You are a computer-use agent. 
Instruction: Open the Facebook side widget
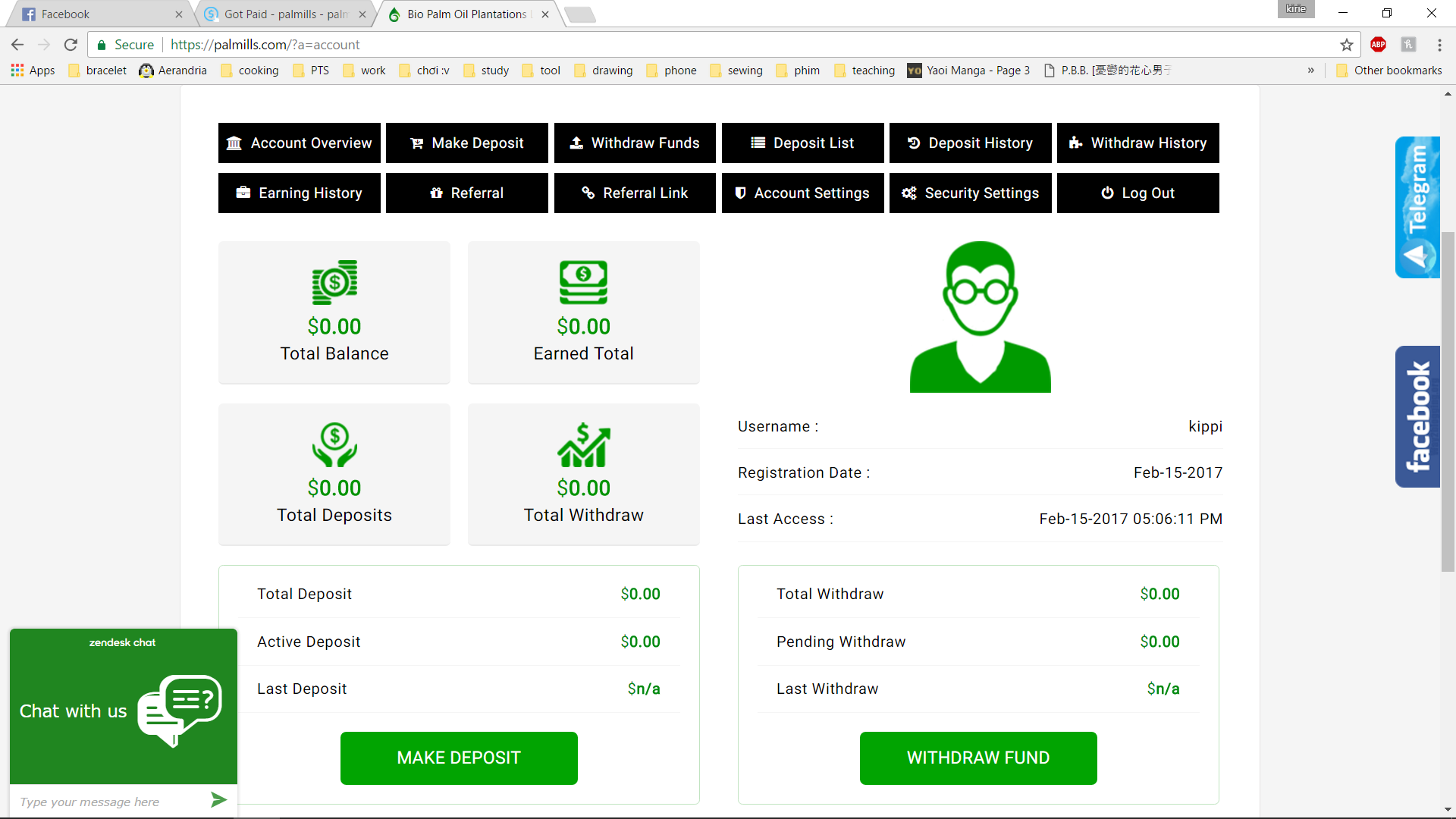coord(1417,416)
